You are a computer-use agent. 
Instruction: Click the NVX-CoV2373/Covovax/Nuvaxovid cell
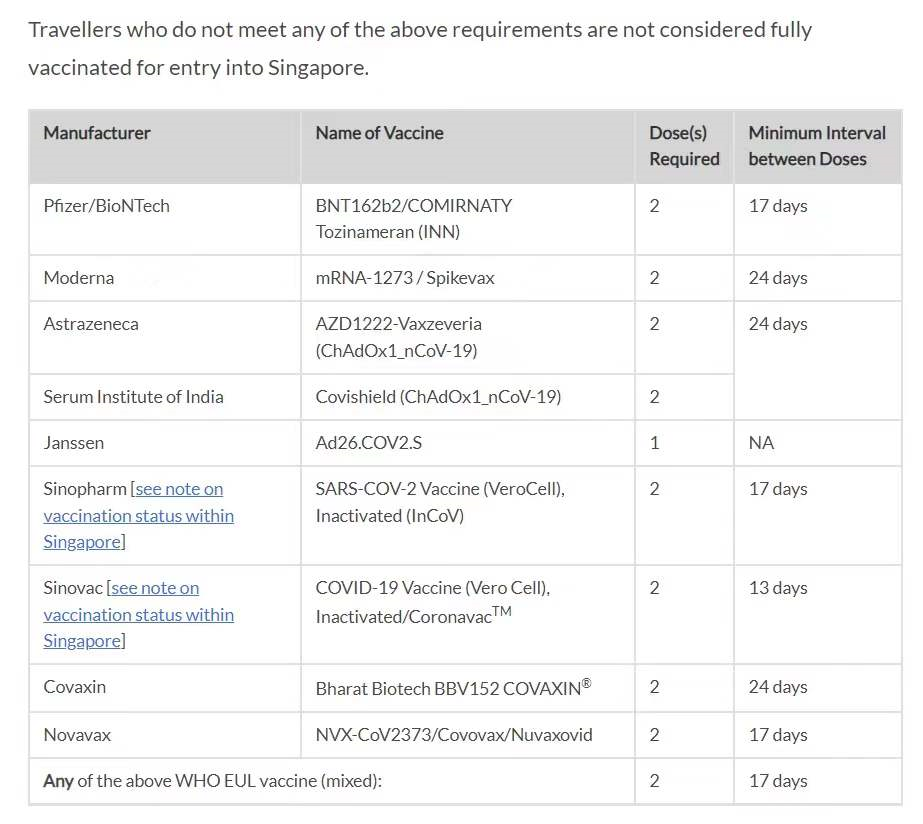(454, 735)
